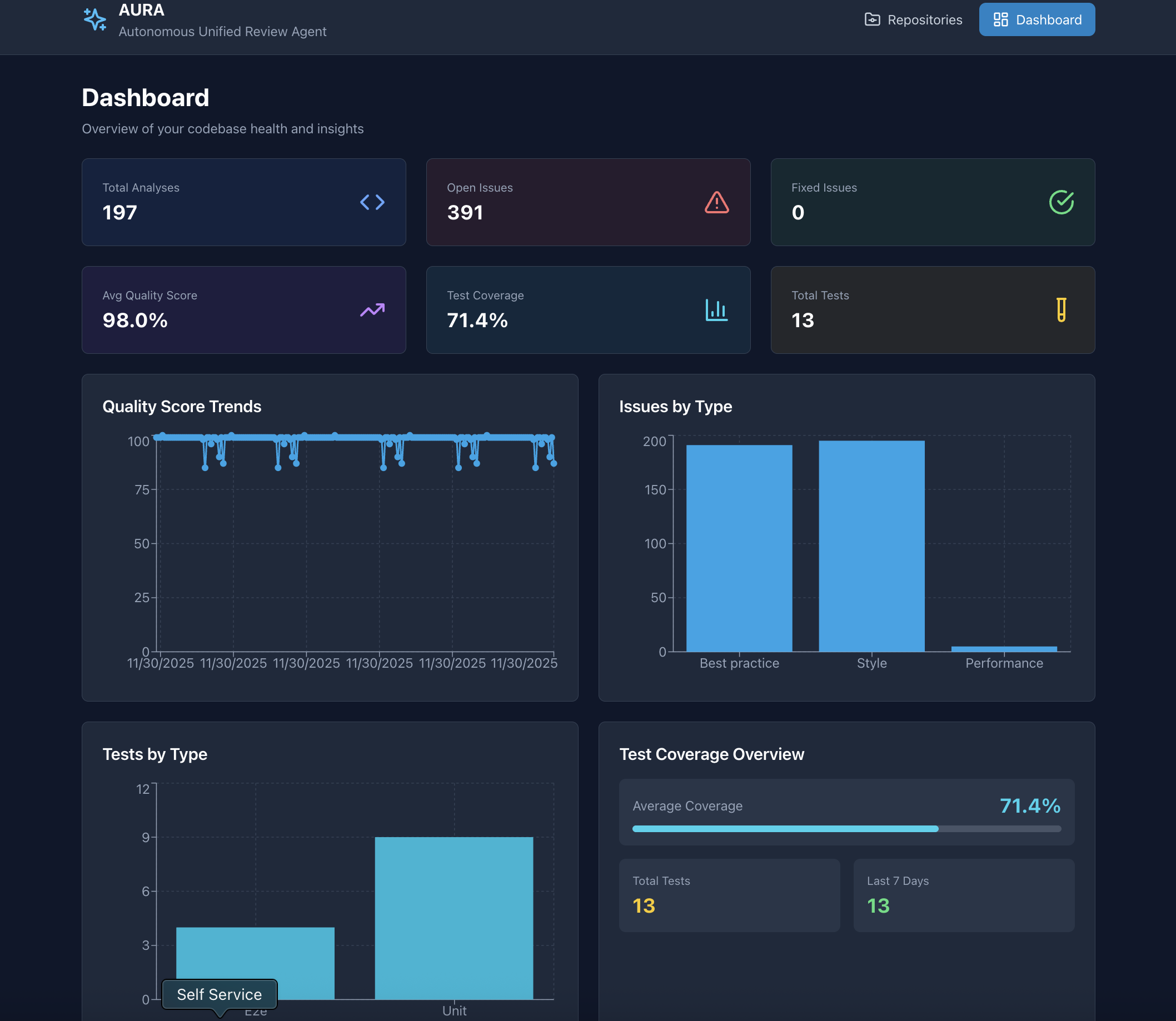Click the code brackets icon on Total Analyses
The image size is (1176, 1021).
click(372, 202)
